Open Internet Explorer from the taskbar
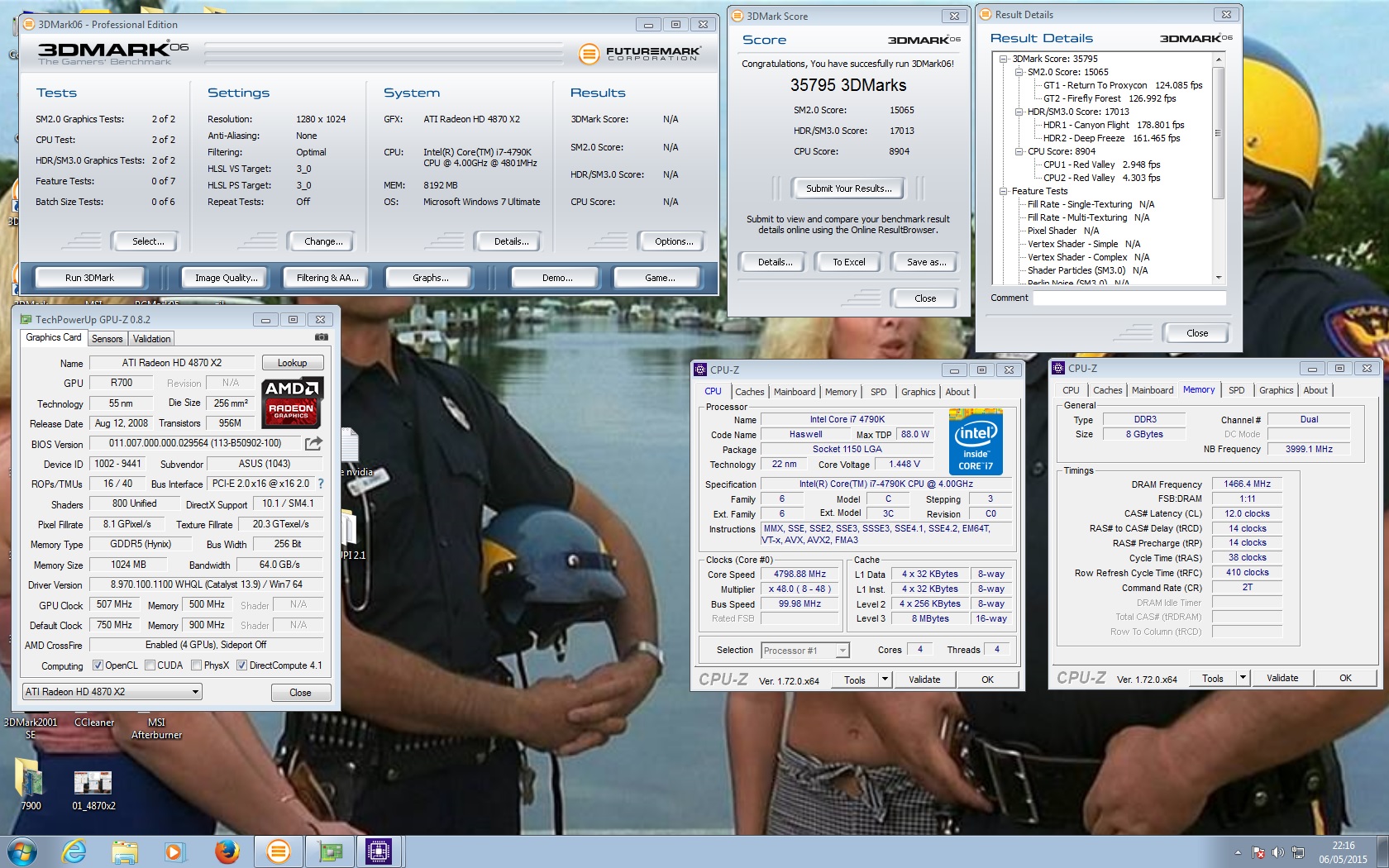 pyautogui.click(x=74, y=851)
